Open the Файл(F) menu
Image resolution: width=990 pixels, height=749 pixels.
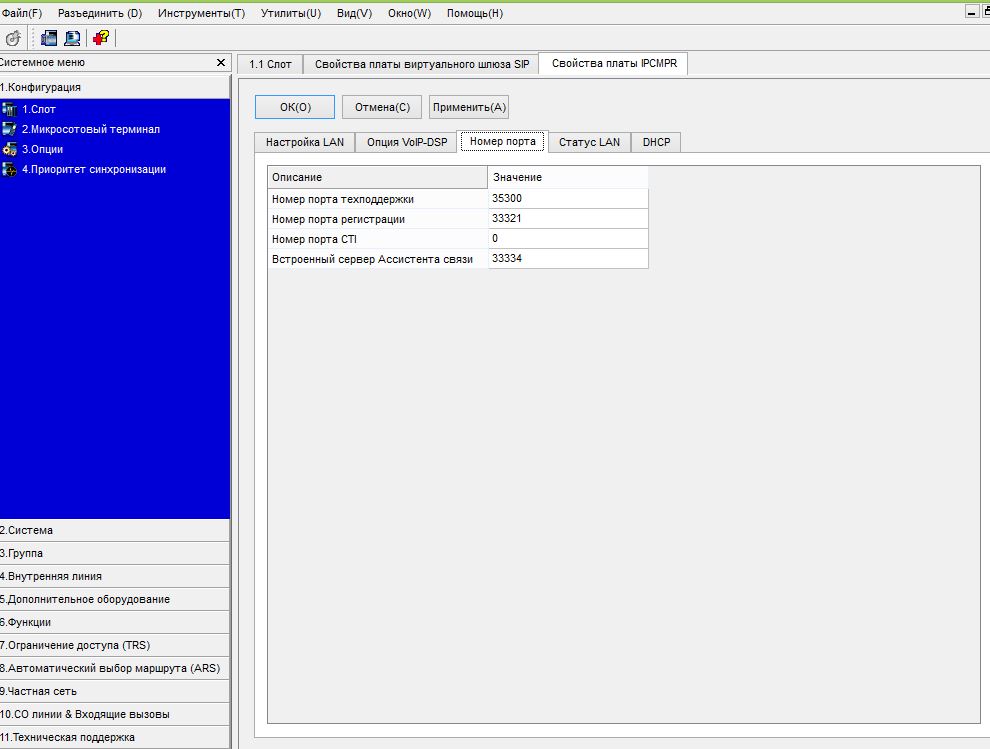click(x=22, y=13)
